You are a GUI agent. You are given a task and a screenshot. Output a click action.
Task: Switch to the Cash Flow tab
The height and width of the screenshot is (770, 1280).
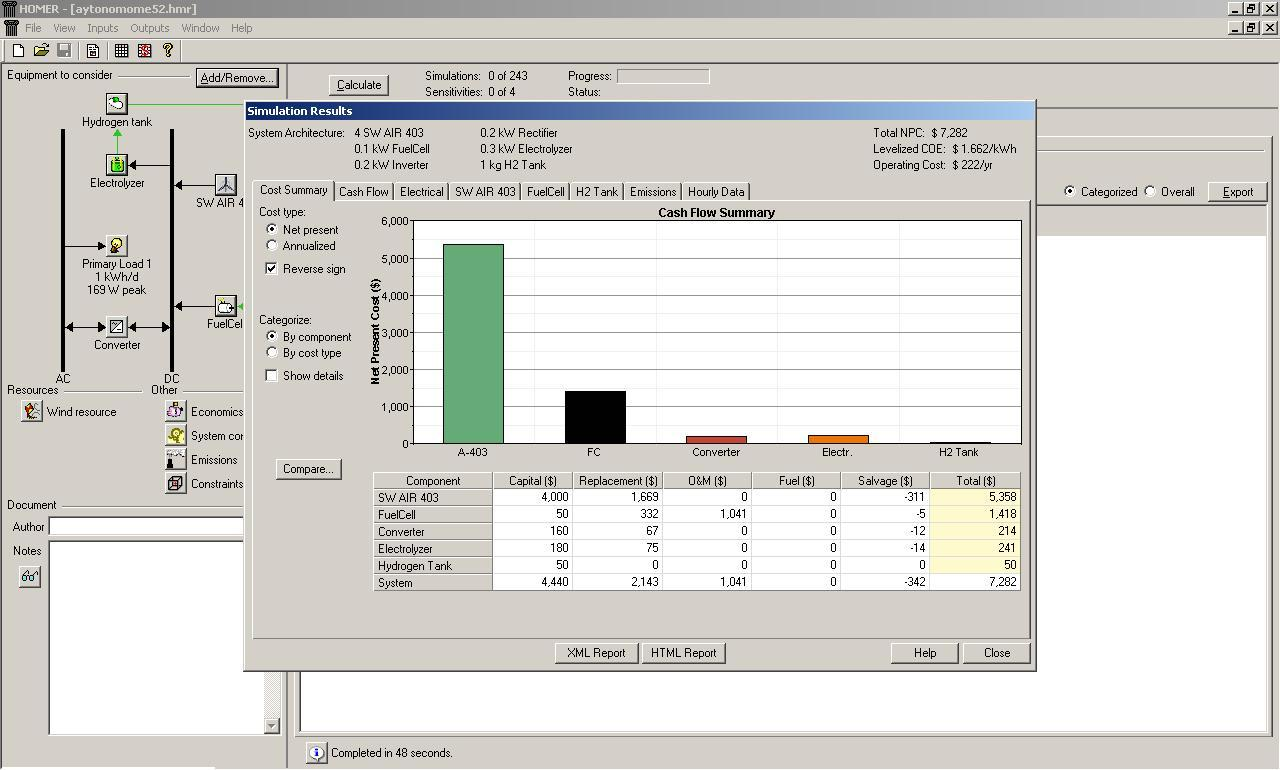(364, 191)
